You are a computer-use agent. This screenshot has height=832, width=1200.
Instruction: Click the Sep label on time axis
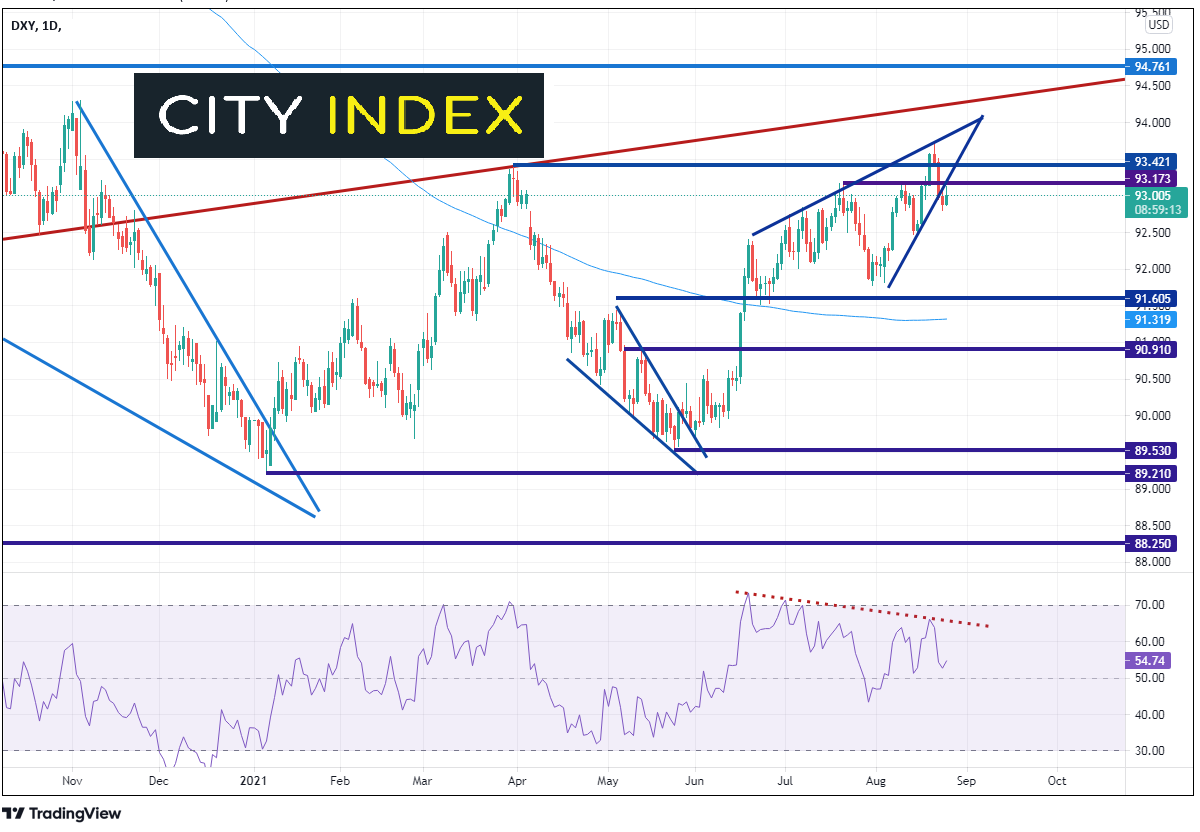pyautogui.click(x=965, y=780)
